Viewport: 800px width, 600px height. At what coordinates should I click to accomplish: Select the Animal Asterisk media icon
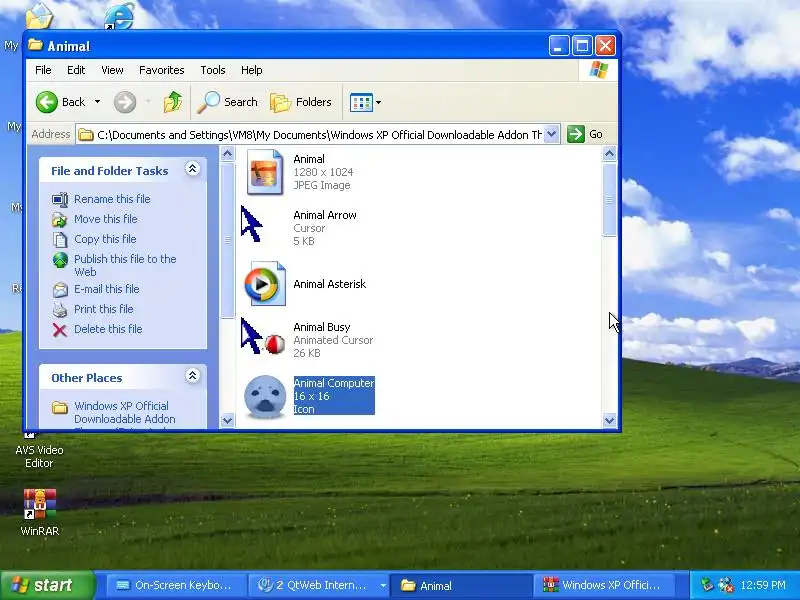pos(265,284)
